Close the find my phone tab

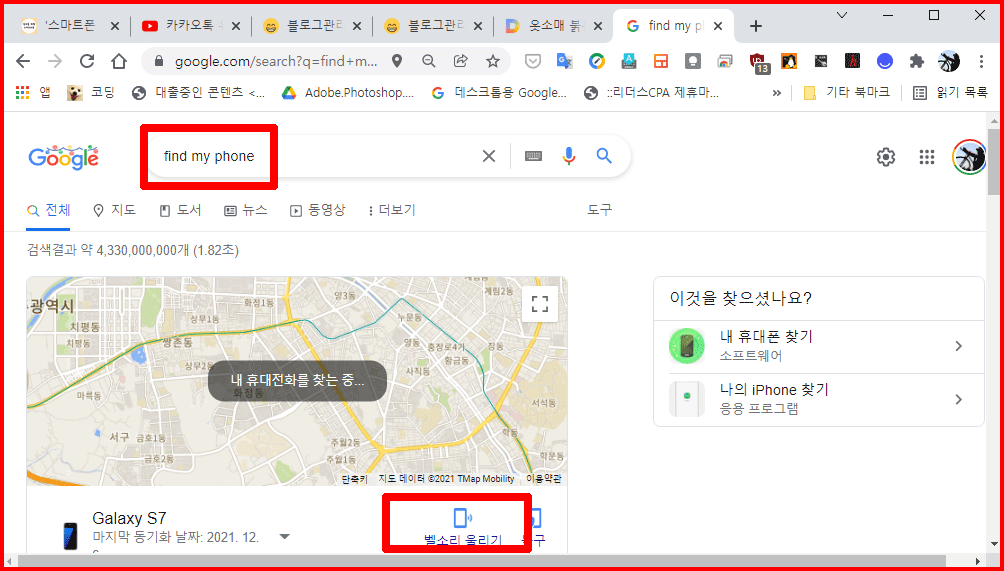click(x=718, y=26)
